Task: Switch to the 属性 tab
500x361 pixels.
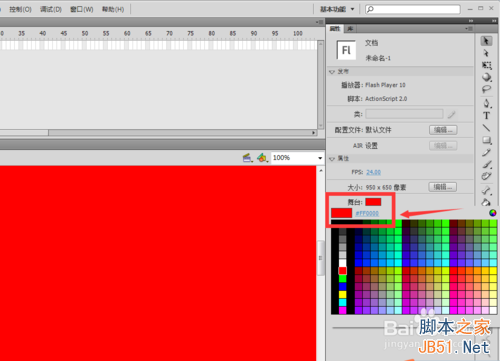Action: click(335, 29)
